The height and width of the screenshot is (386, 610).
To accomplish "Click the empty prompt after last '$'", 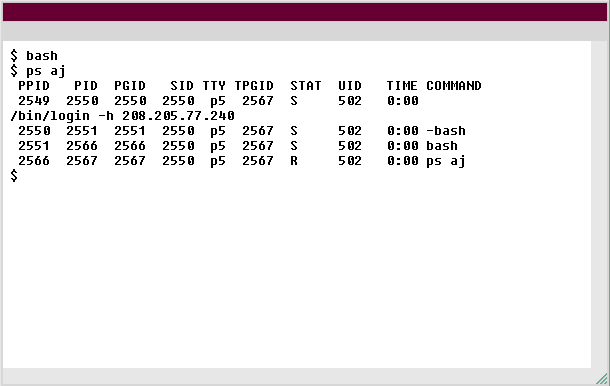I will (x=14, y=176).
